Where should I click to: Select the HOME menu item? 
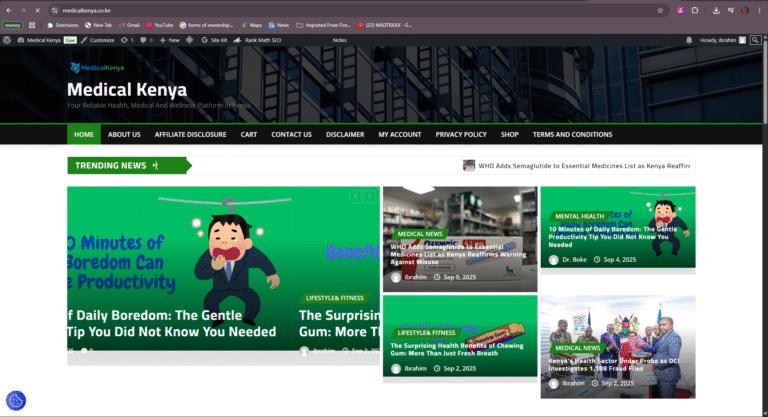(84, 134)
